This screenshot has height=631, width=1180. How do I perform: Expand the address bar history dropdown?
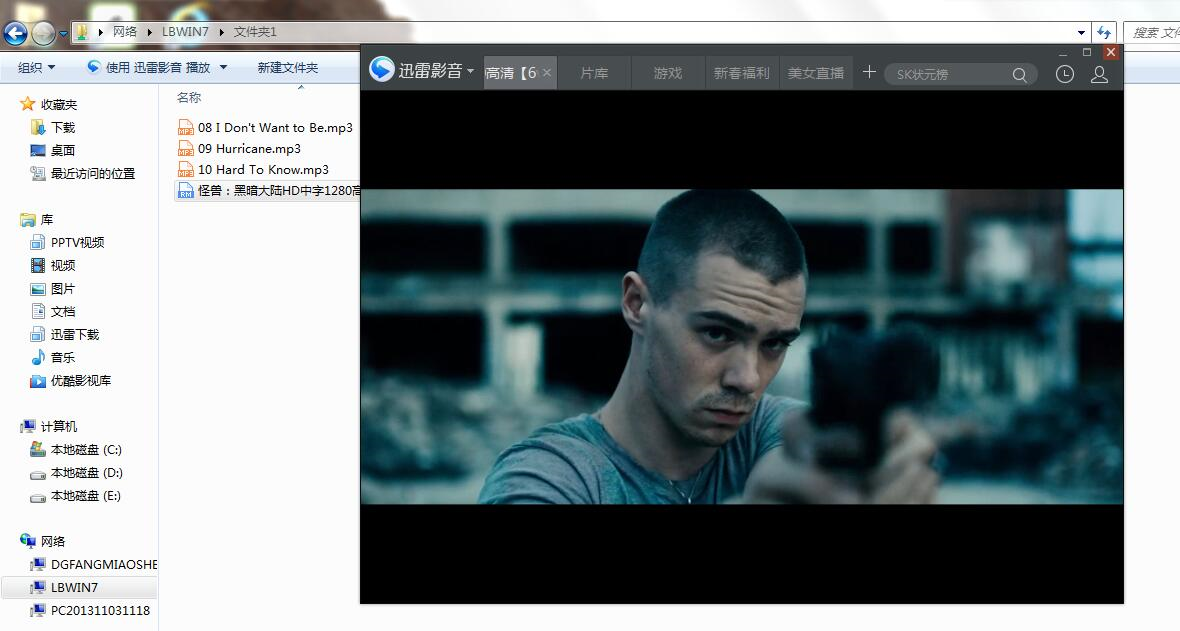[1081, 33]
